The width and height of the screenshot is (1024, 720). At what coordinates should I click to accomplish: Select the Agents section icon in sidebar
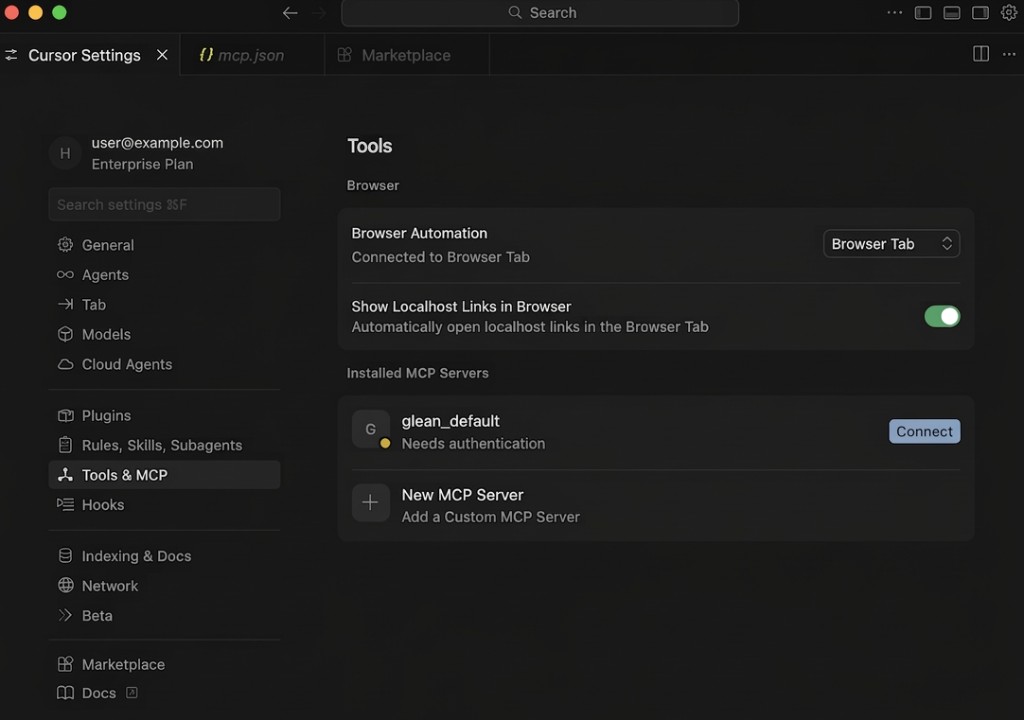[x=65, y=275]
